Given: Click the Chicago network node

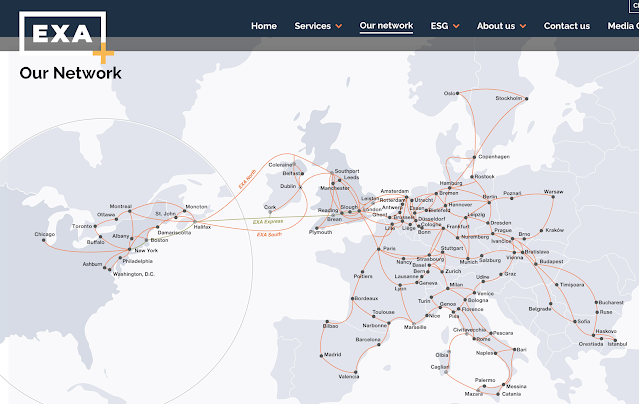Looking at the screenshot, I should [x=44, y=240].
